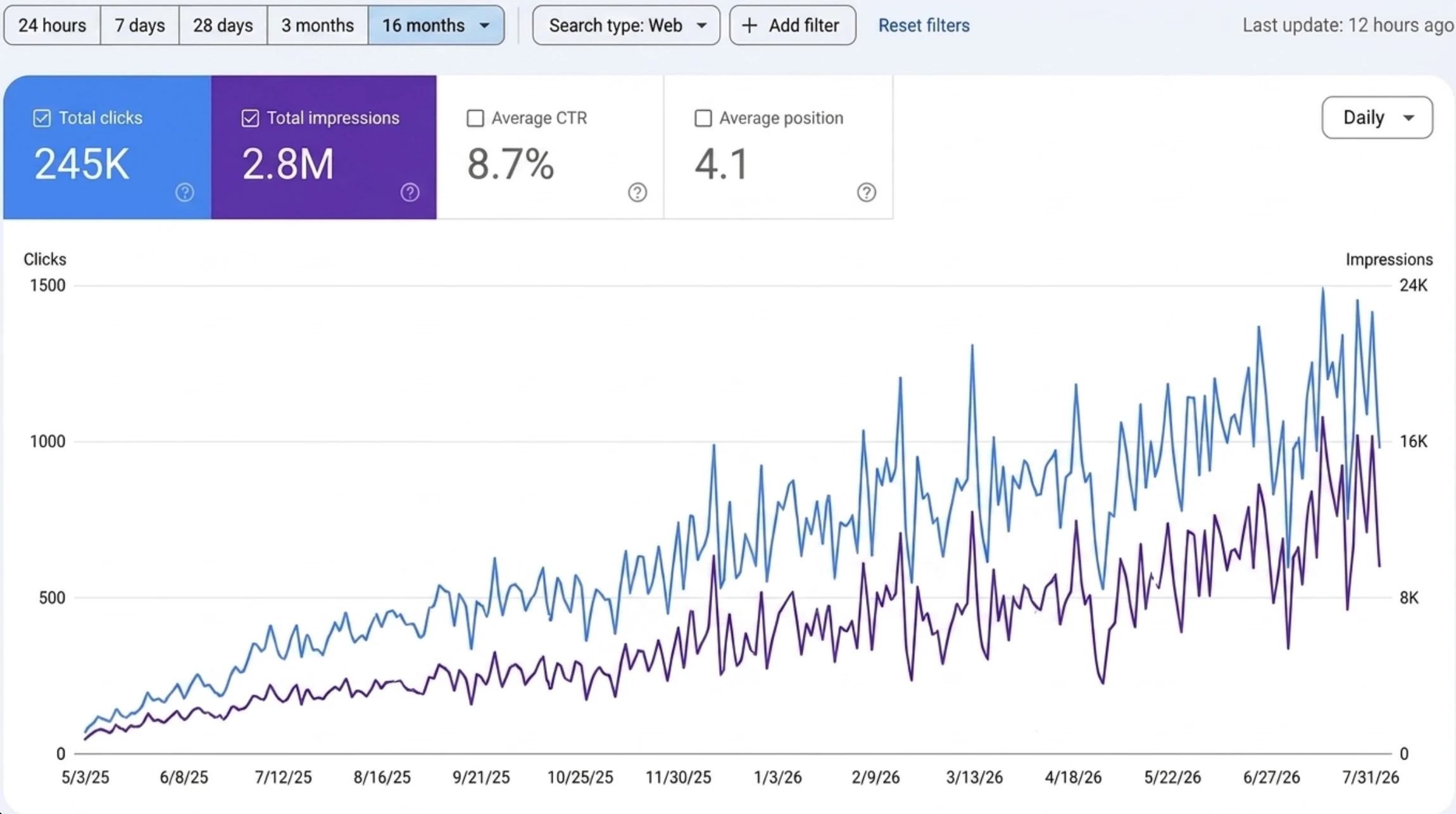Screen dimensions: 1456x814
Task: Click the 16K impressions axis label
Action: 1413,441
